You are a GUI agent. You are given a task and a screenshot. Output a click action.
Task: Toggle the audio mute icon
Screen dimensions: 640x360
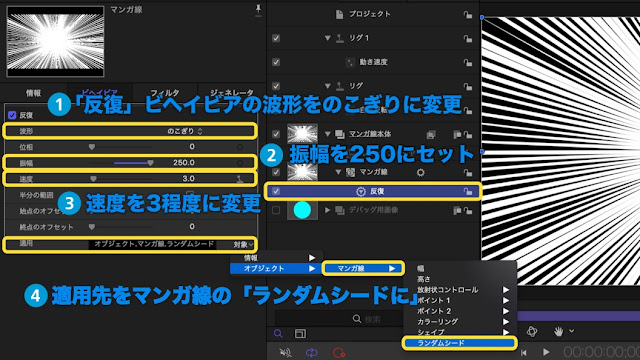pos(285,352)
